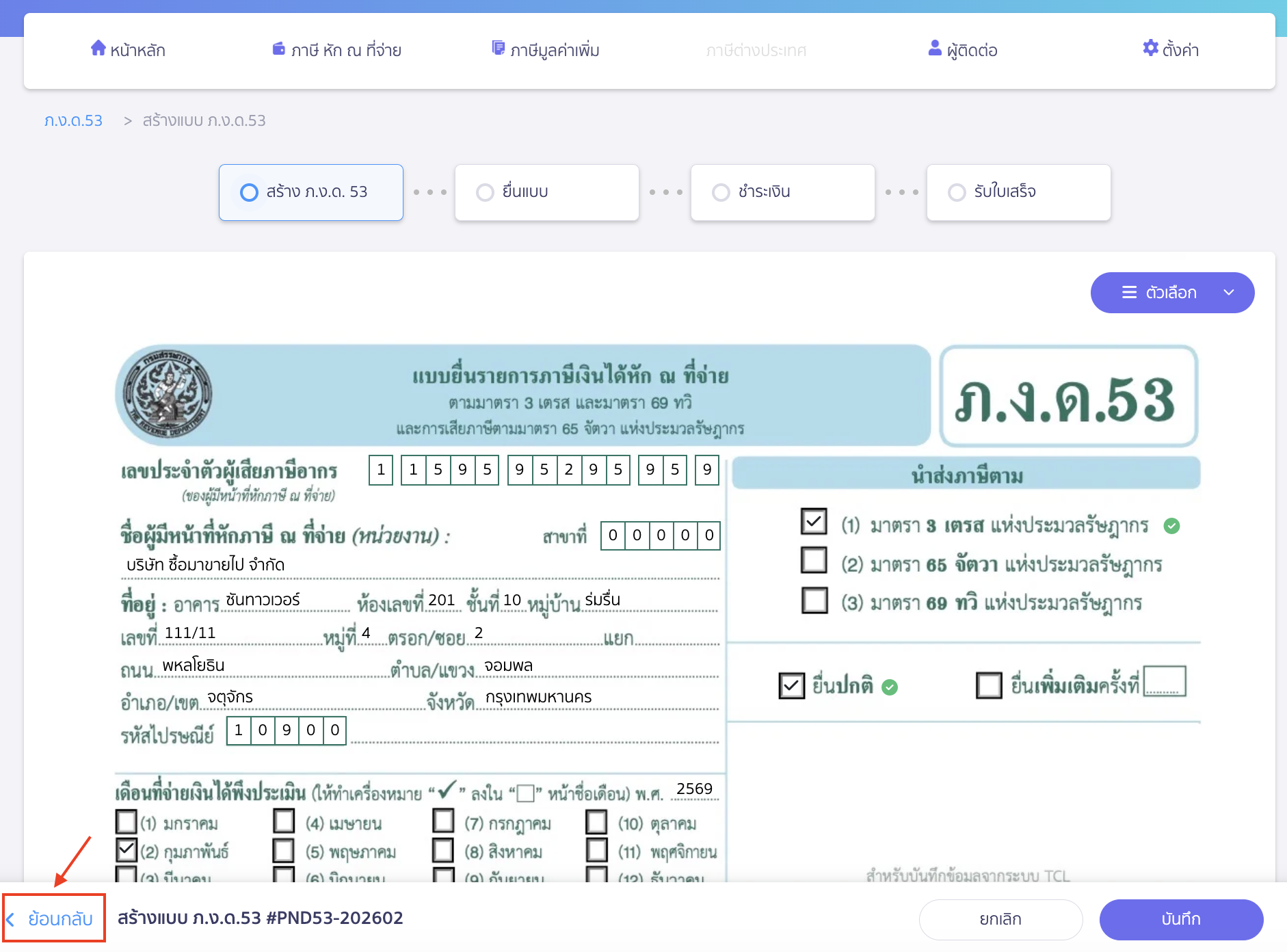Viewport: 1287px width, 952px height.
Task: Click the back chevron beside ย้อนกลับ
Action: tap(11, 918)
